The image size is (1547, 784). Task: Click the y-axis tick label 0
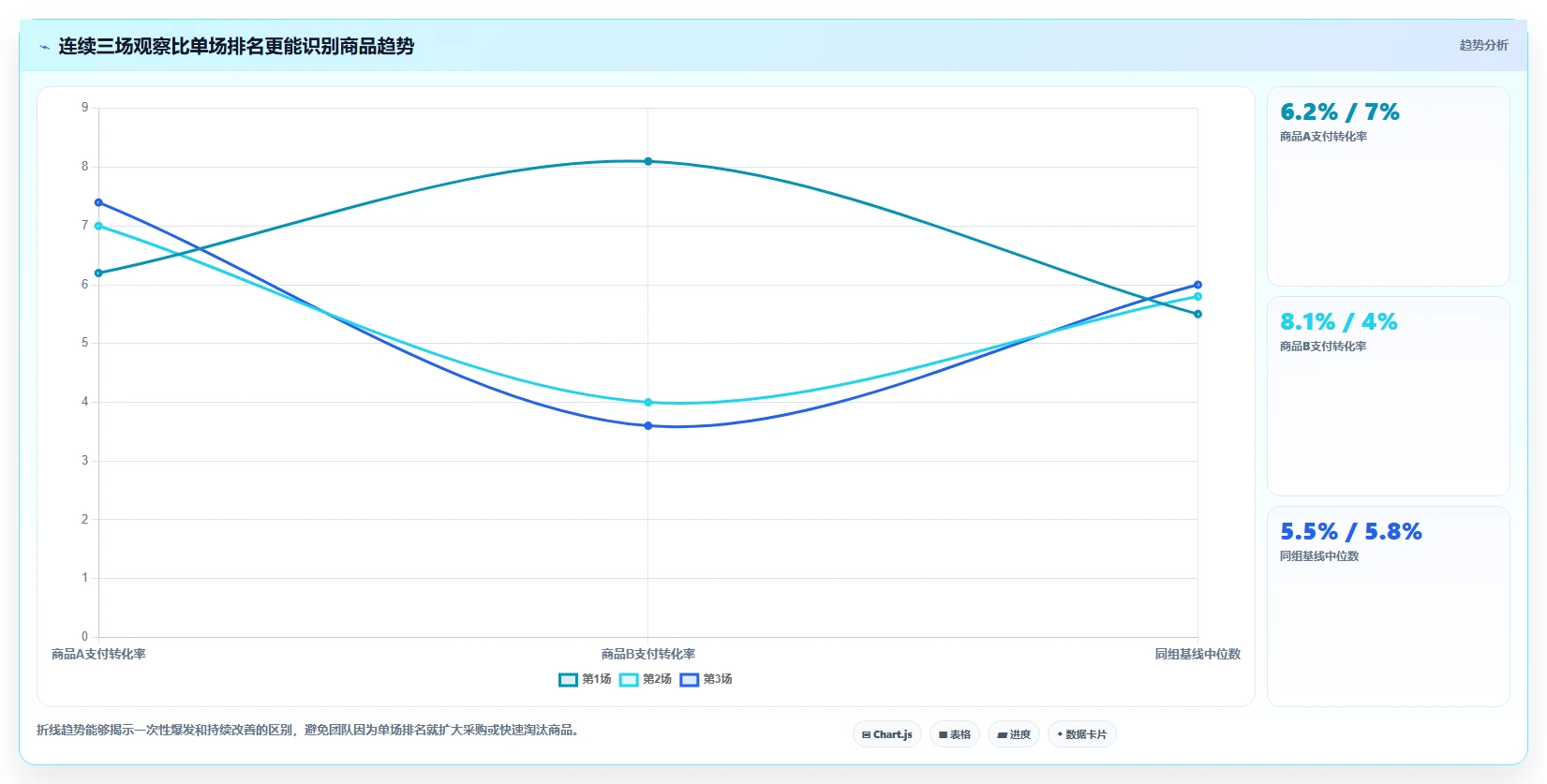pyautogui.click(x=84, y=637)
